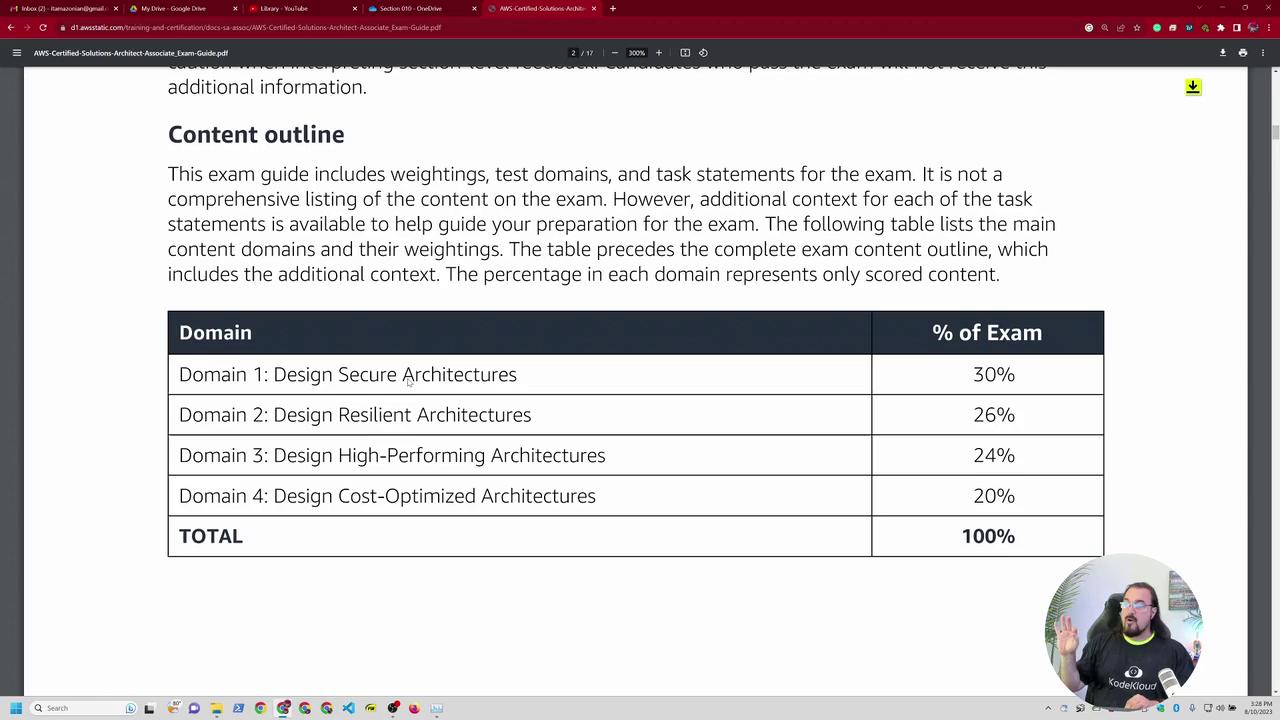Click the zoom magnifier in address bar
This screenshot has height=720, width=1280.
(x=1105, y=28)
